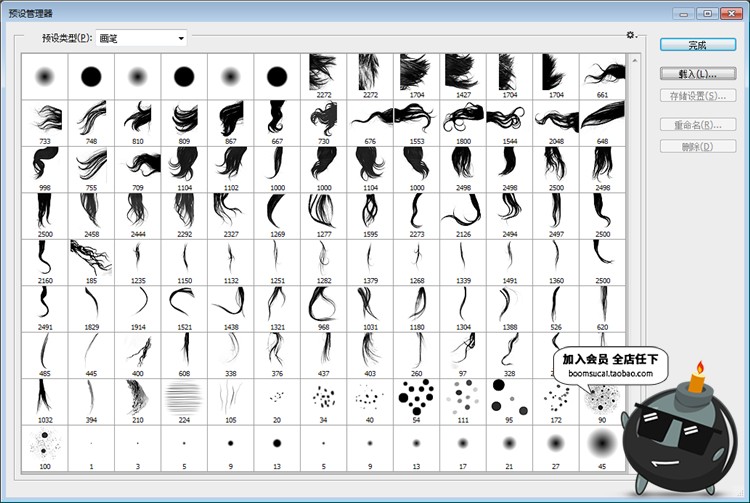Click the 载入 (Load) button
This screenshot has width=750, height=503.
coord(697,75)
